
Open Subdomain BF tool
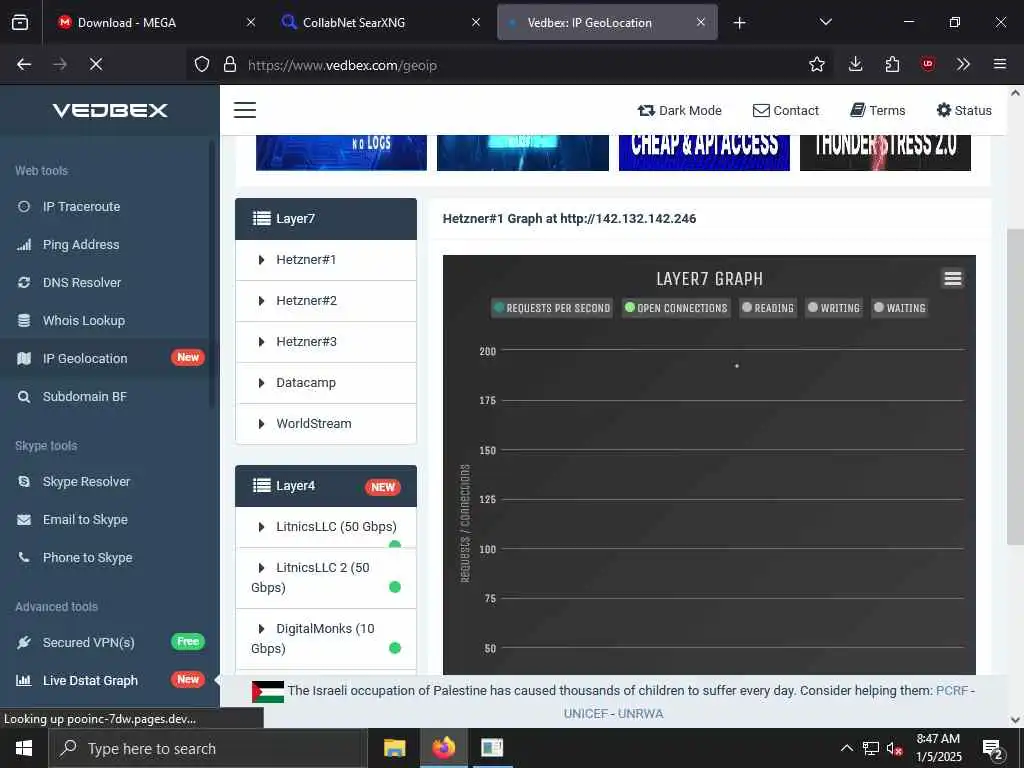[x=71, y=396]
